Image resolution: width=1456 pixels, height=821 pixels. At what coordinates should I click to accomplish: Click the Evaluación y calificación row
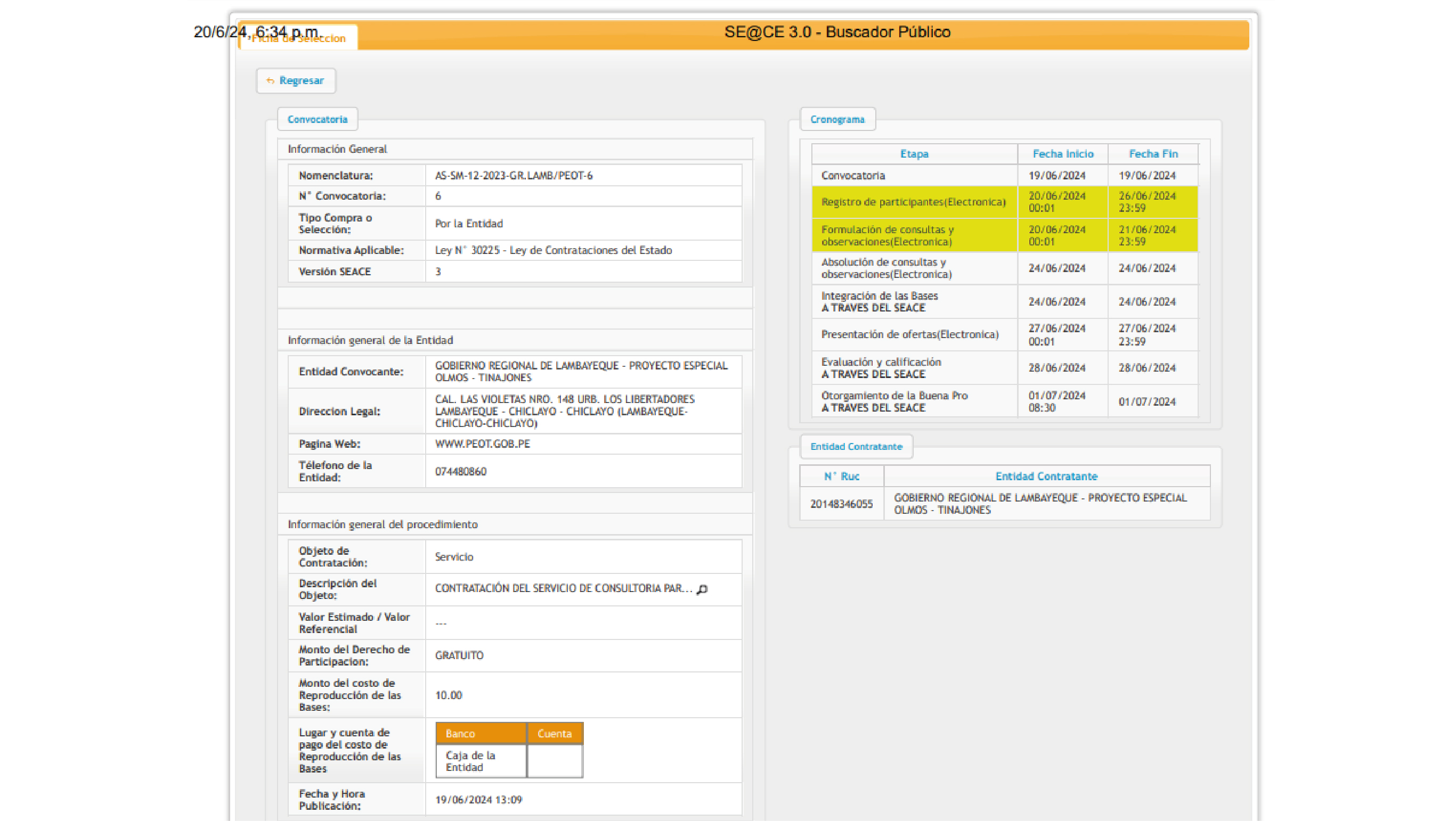click(x=1005, y=368)
